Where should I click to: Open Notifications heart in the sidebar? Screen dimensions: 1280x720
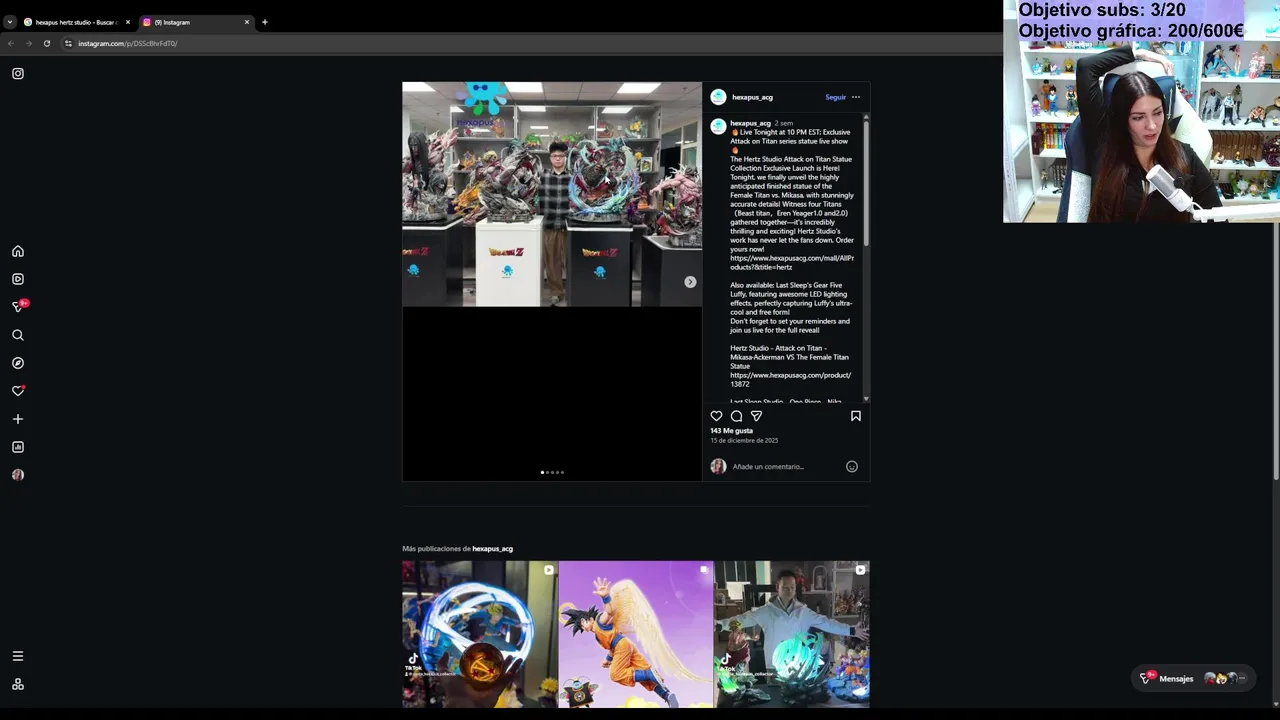click(18, 391)
